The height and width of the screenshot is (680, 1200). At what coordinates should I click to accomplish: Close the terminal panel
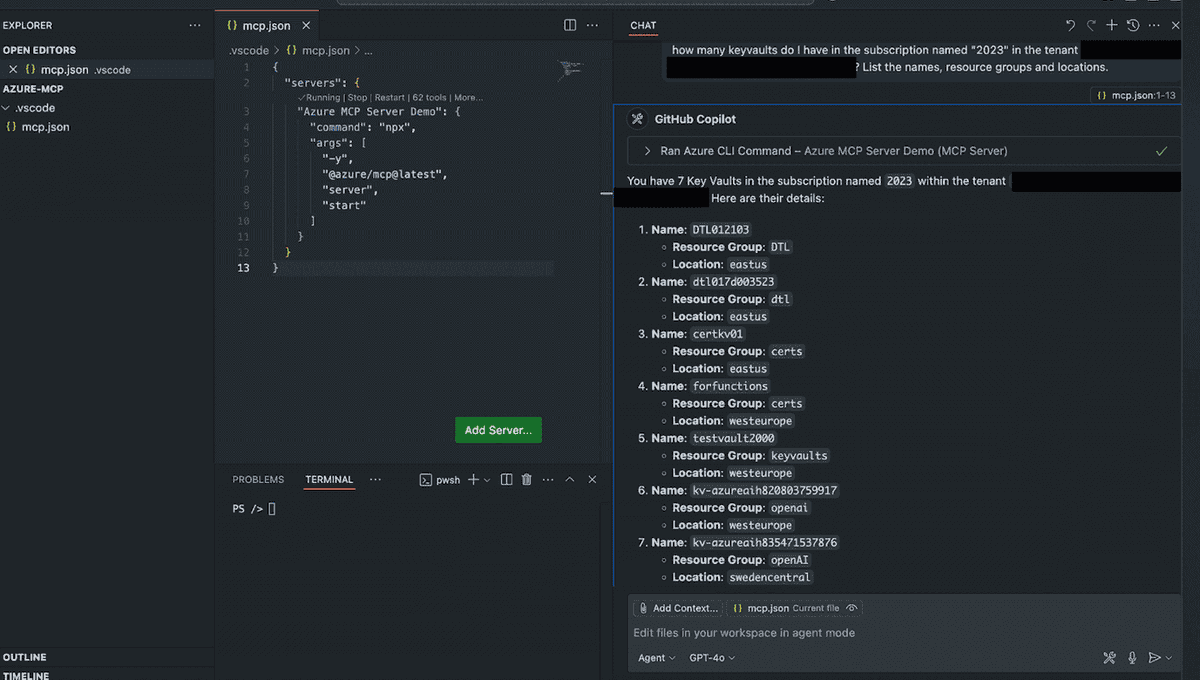(x=592, y=480)
